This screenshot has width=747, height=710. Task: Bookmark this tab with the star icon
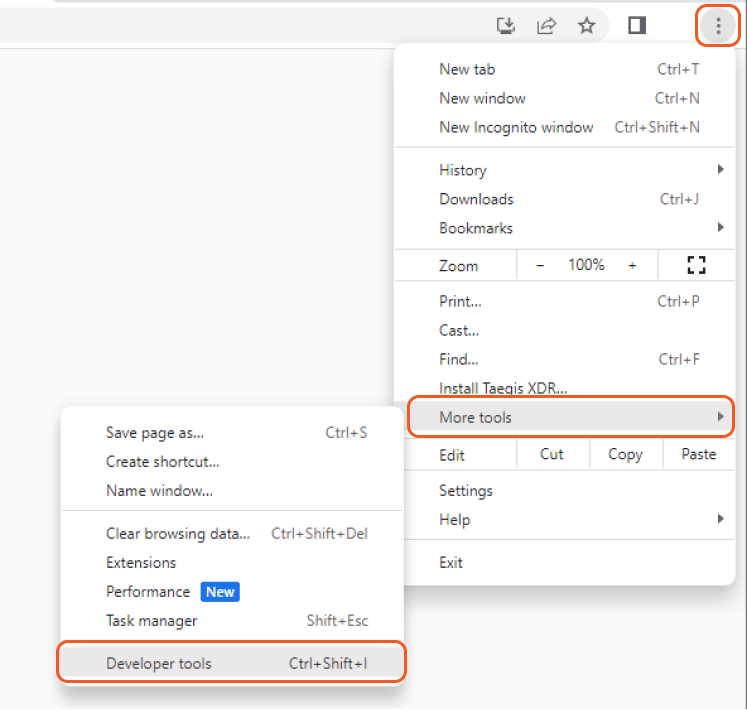(x=586, y=25)
